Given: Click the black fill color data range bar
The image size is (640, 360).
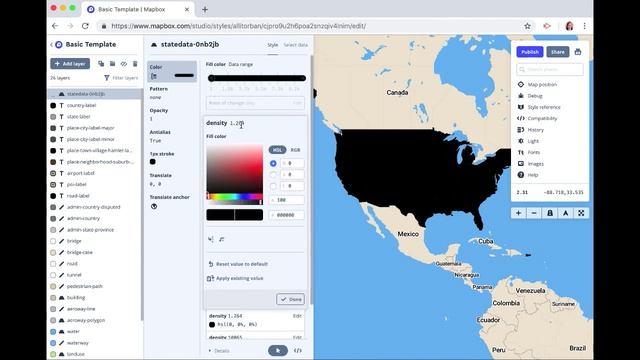Looking at the screenshot, I should pos(257,78).
